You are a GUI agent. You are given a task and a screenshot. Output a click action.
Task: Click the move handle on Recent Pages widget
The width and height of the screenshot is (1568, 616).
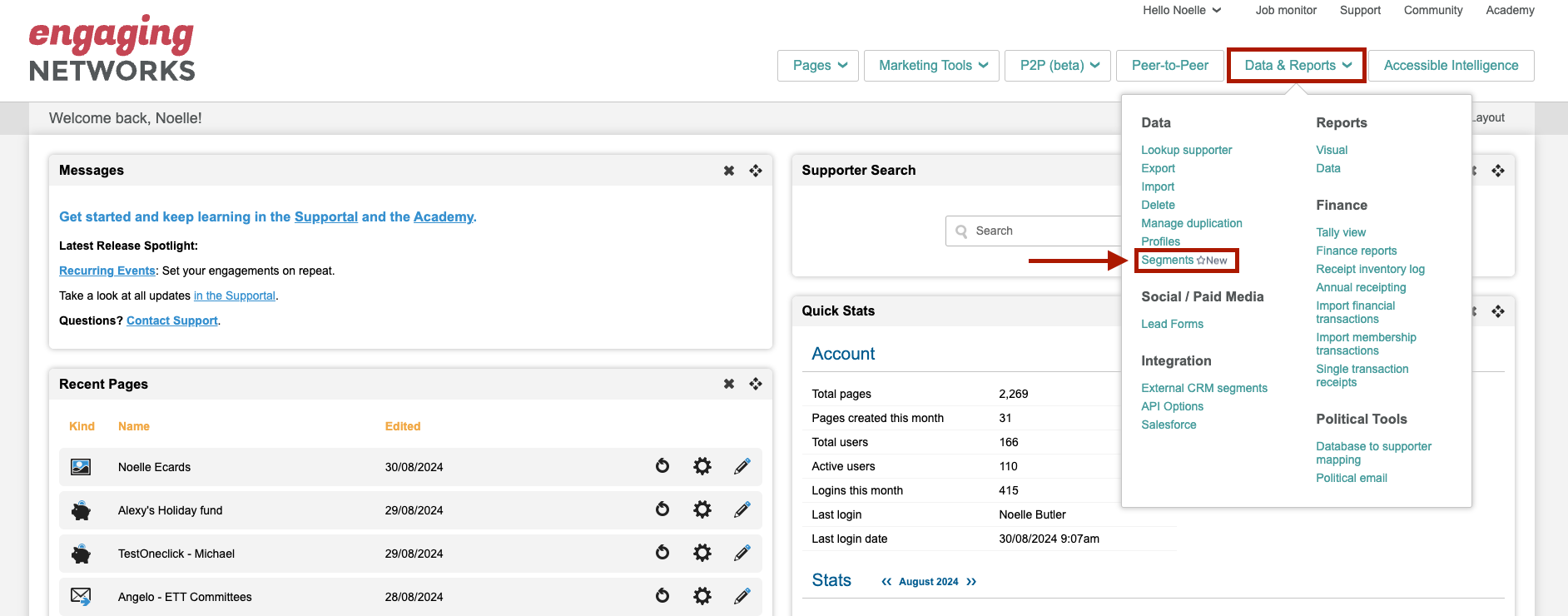pyautogui.click(x=756, y=384)
